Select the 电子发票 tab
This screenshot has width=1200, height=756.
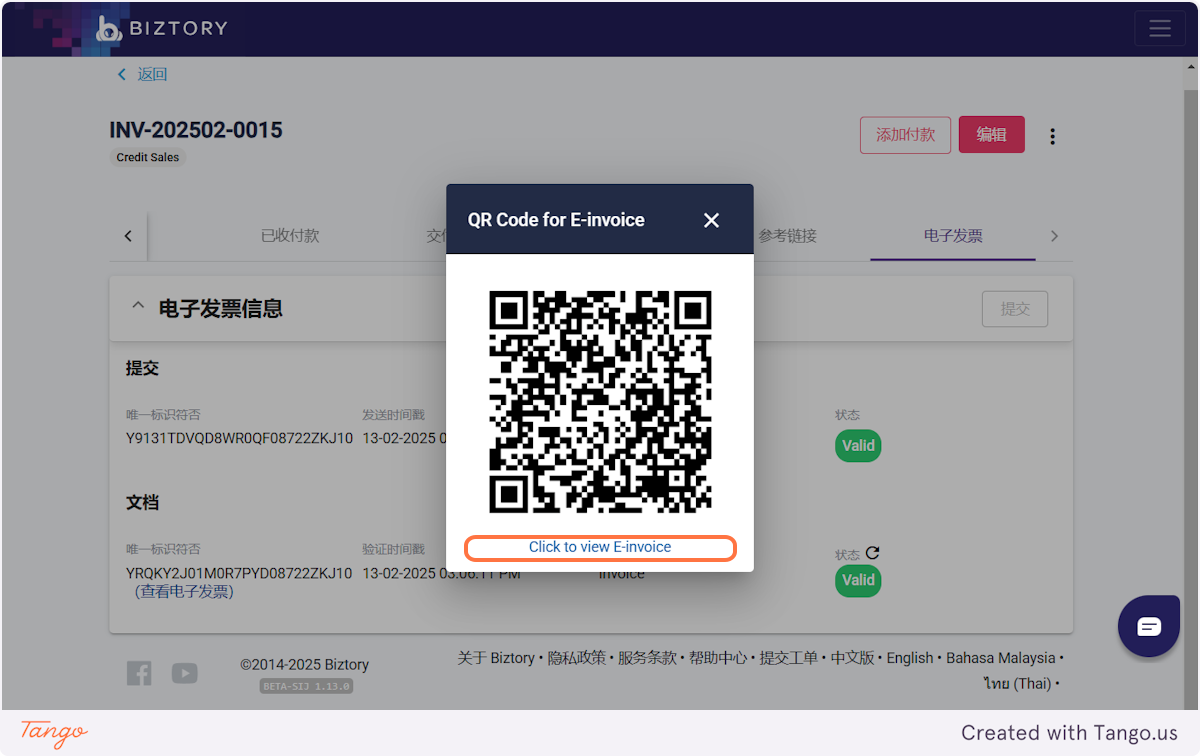coord(953,236)
